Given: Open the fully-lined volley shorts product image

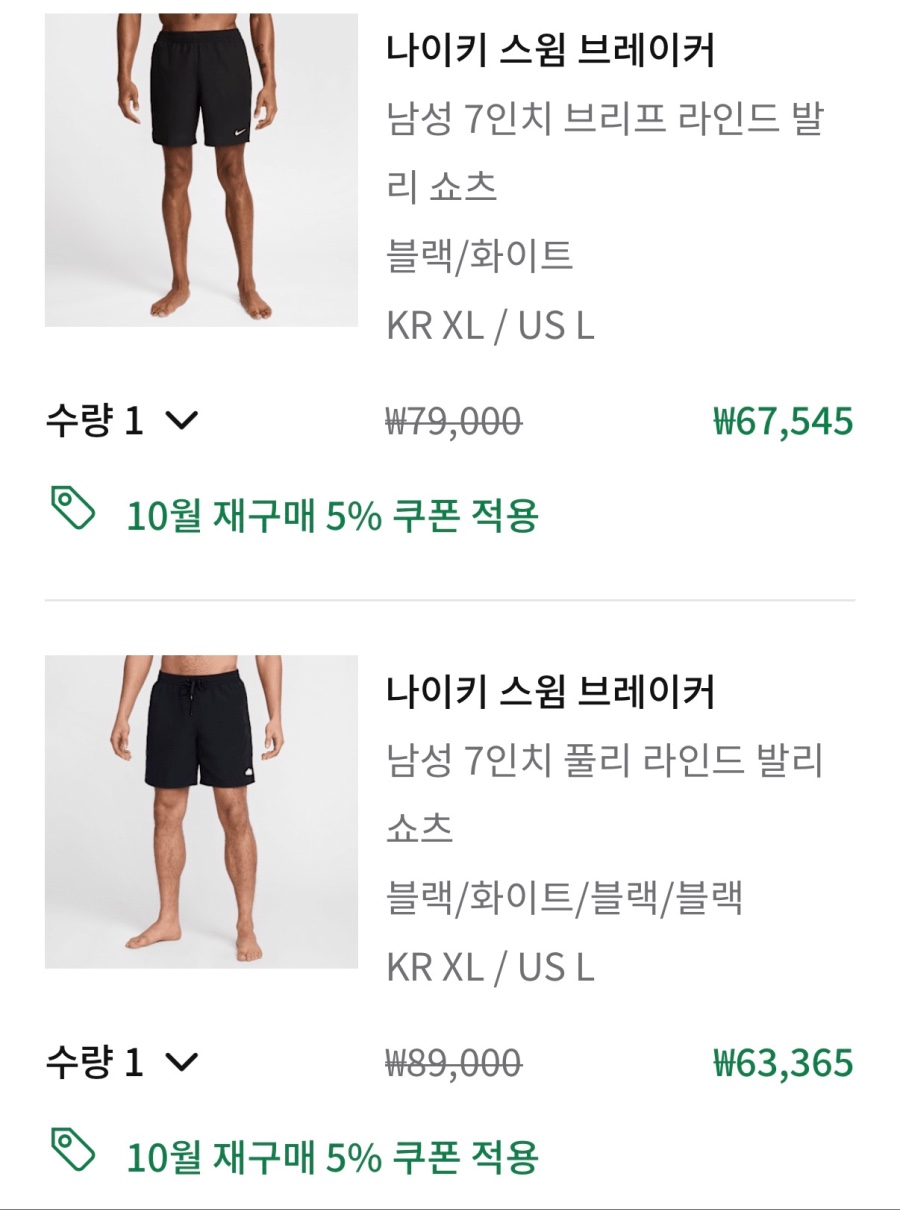Looking at the screenshot, I should [201, 811].
